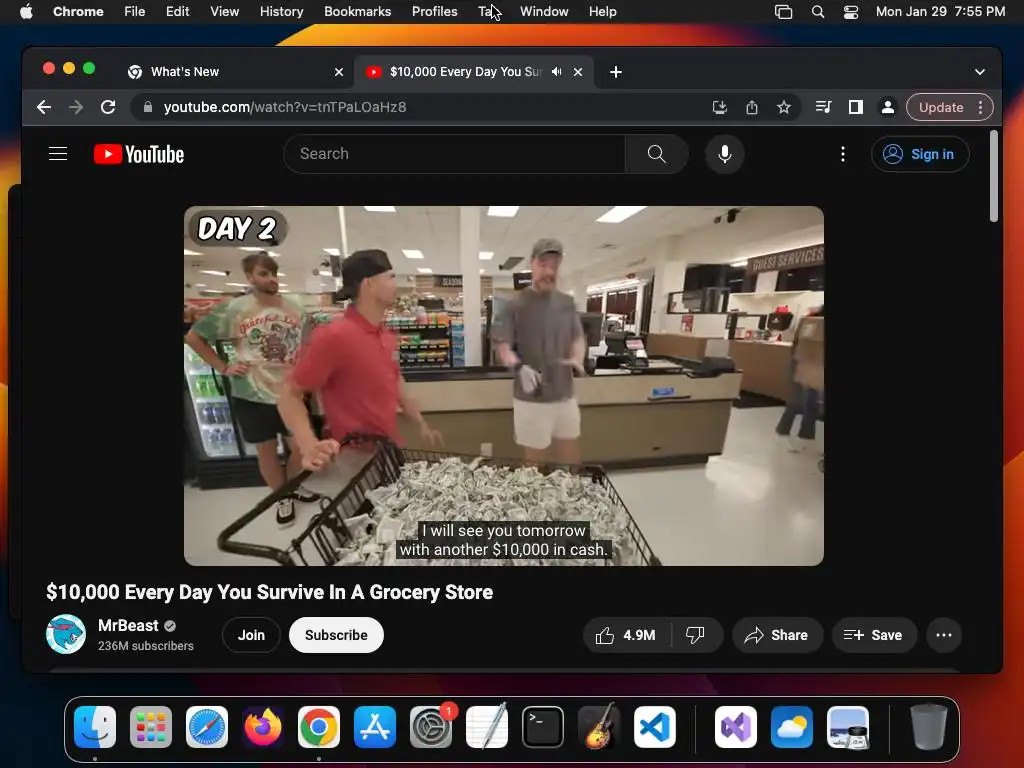The height and width of the screenshot is (768, 1024).
Task: Focus the YouTube Search field
Action: pos(455,154)
